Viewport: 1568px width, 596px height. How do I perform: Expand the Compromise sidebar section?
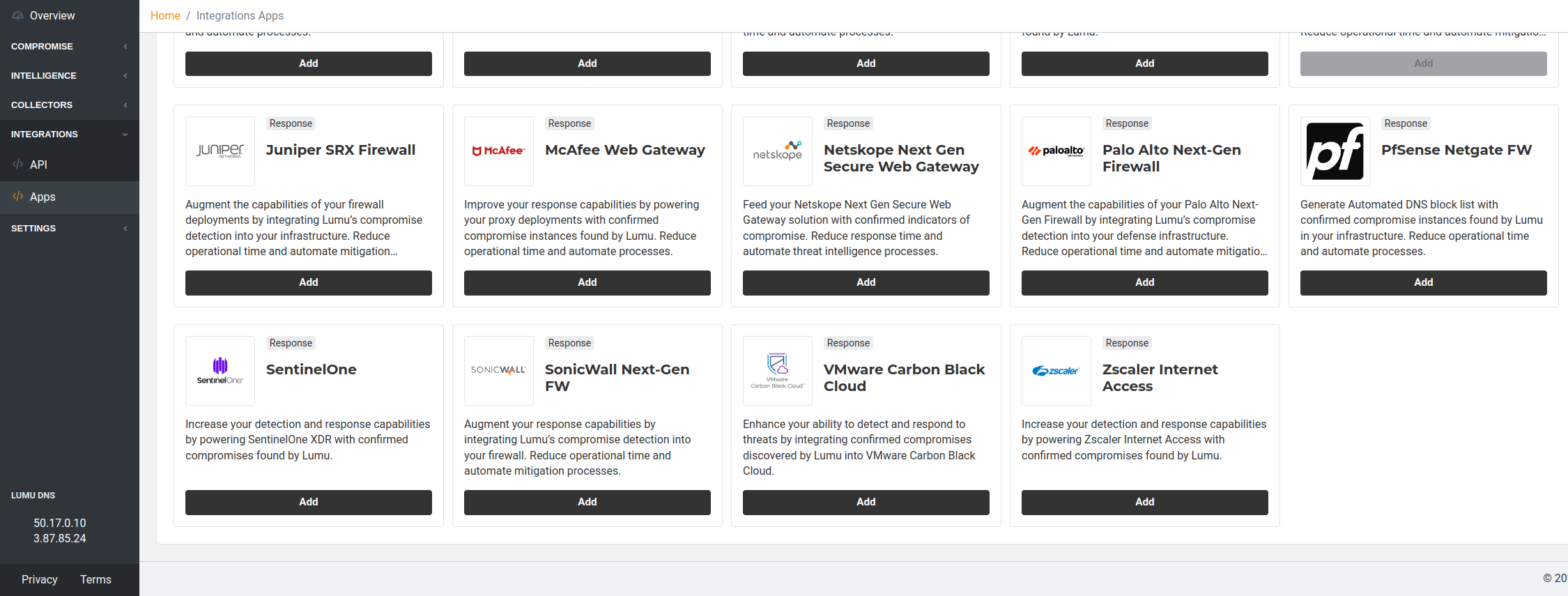69,47
